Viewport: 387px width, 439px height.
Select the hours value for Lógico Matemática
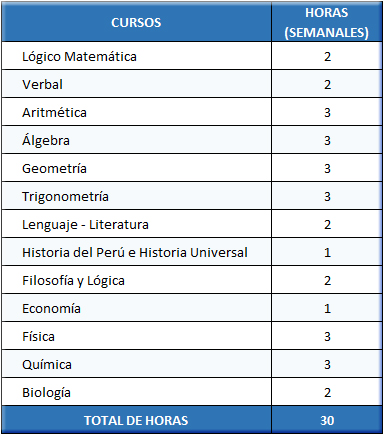point(327,56)
